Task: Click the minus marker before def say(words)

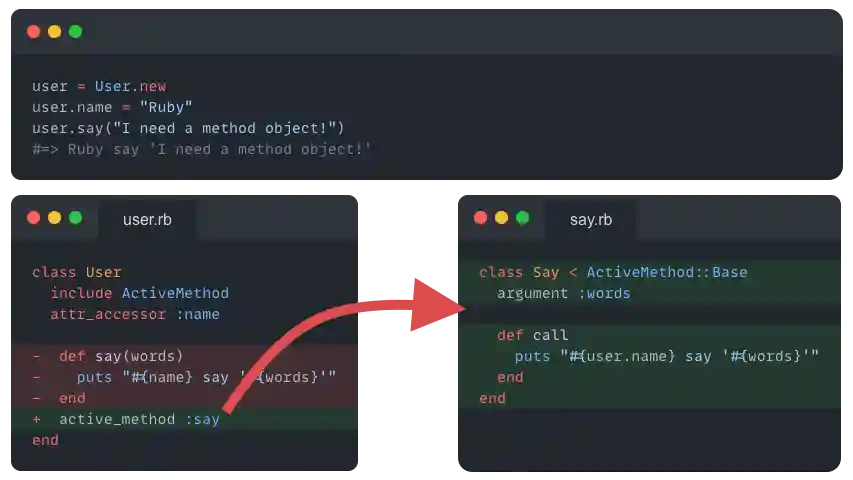Action: (37, 356)
